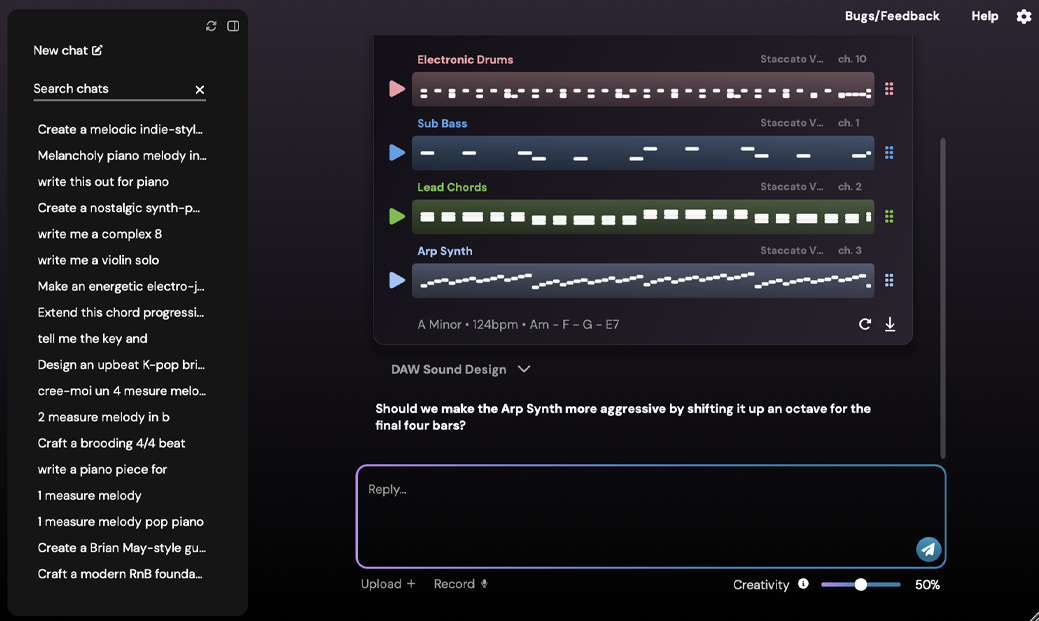Play the Electronic Drums track
The width and height of the screenshot is (1039, 621).
pos(397,89)
